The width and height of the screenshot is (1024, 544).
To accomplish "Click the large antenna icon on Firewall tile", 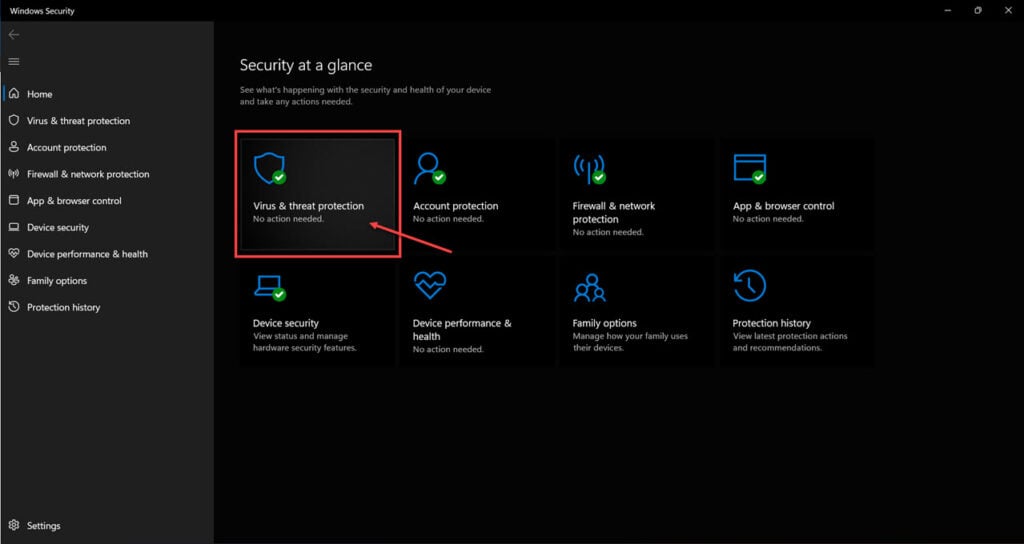I will pyautogui.click(x=589, y=168).
